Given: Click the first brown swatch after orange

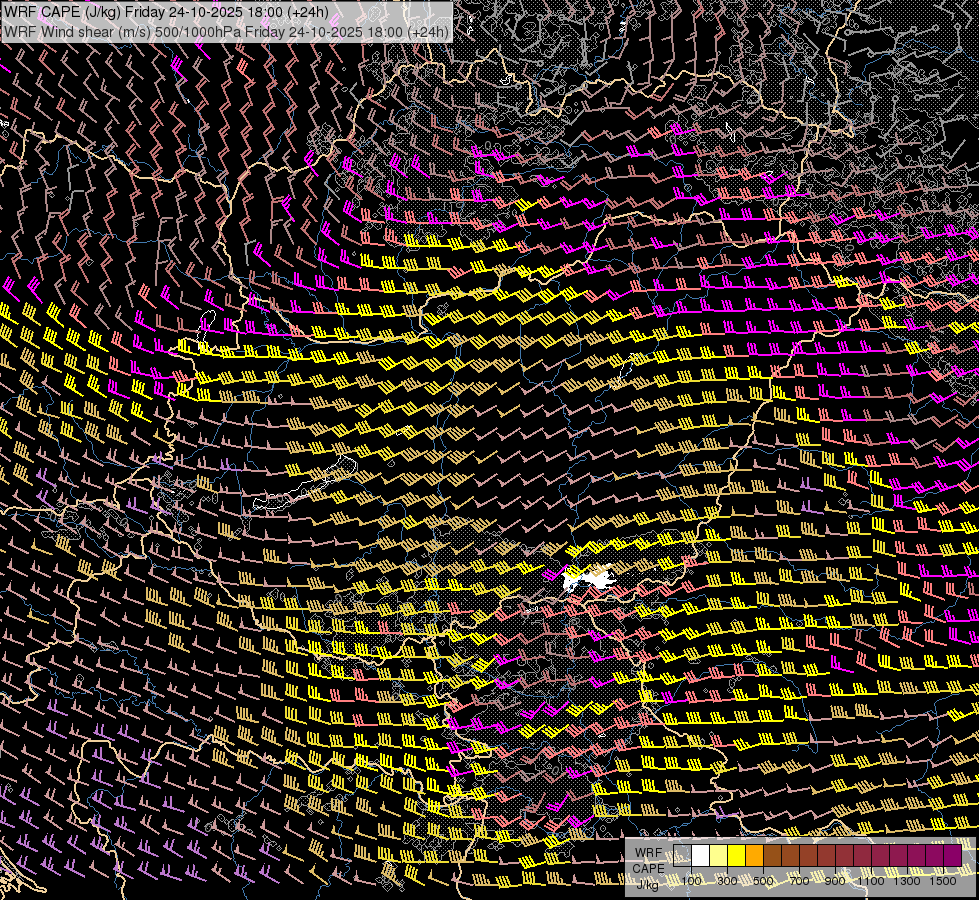Looking at the screenshot, I should [773, 856].
